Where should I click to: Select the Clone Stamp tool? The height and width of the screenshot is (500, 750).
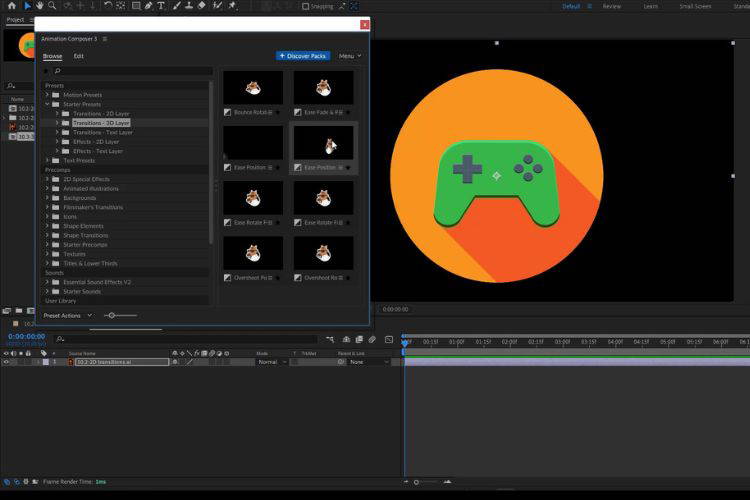click(189, 6)
